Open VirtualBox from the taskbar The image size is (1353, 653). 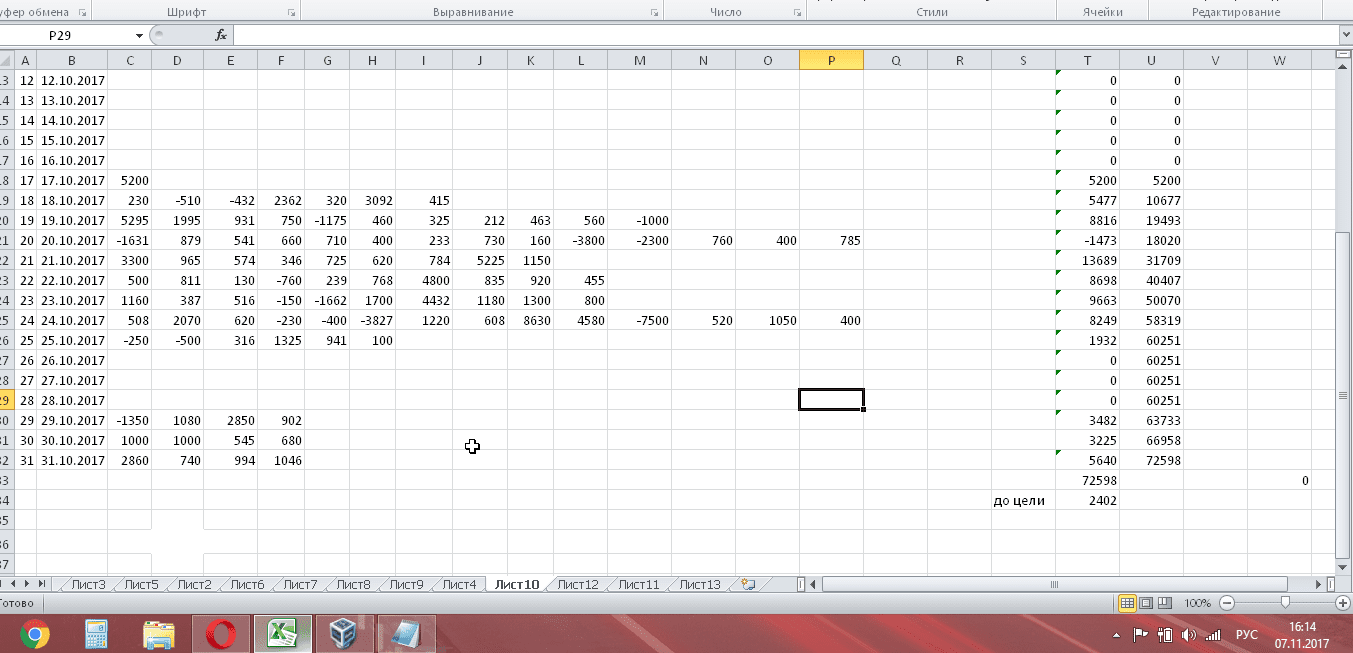coord(345,634)
